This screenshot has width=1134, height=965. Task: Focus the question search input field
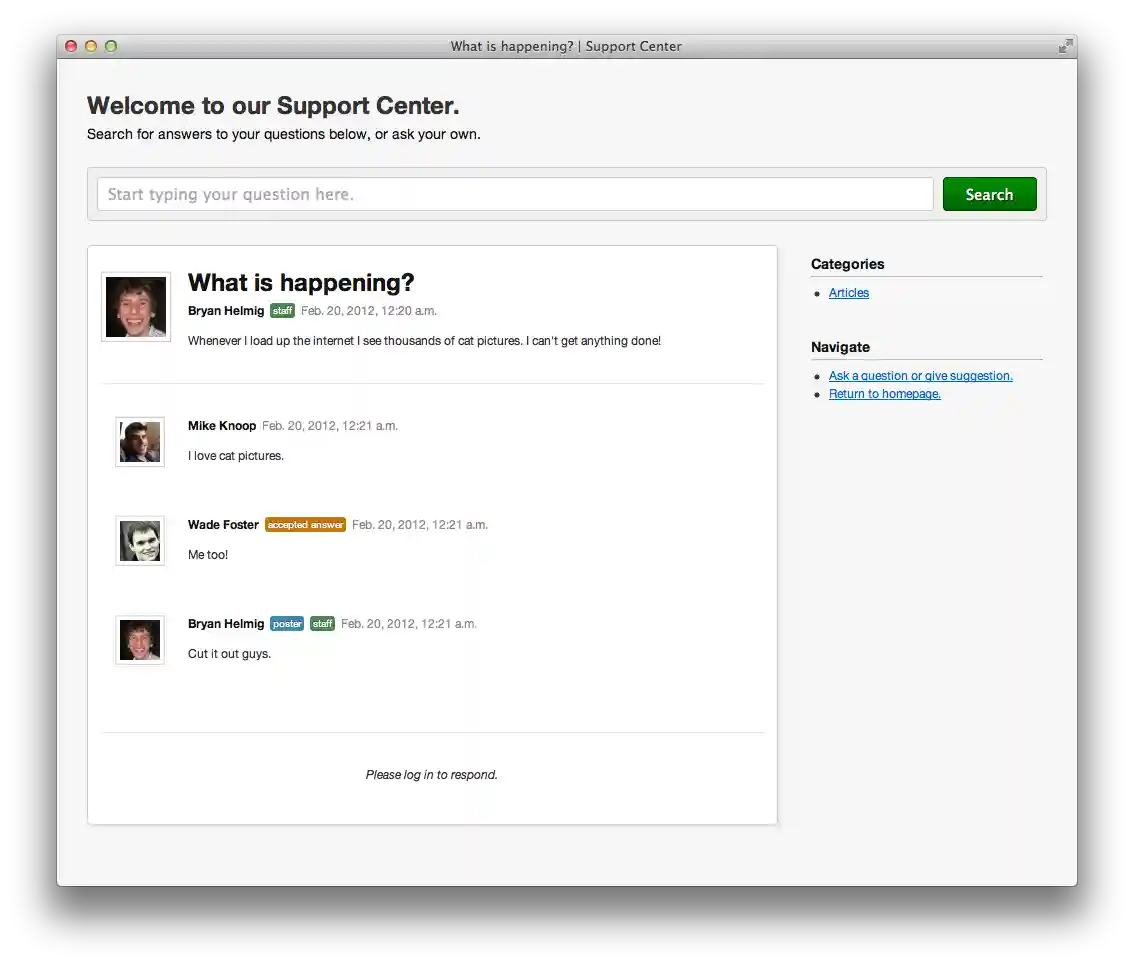coord(514,194)
